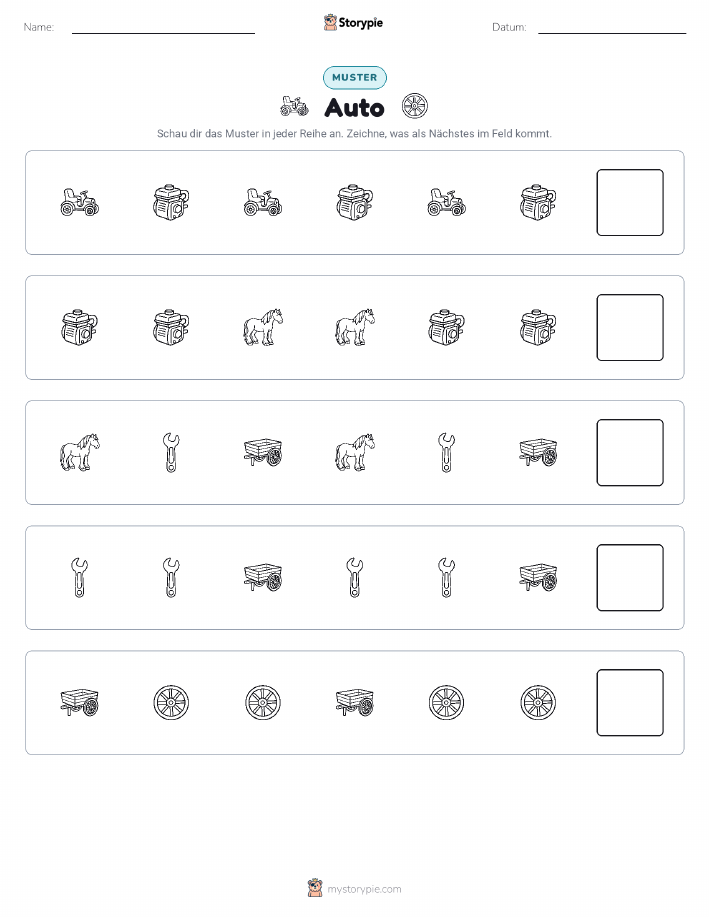Click the first wrench in row three
This screenshot has width=709, height=917.
coord(171,453)
